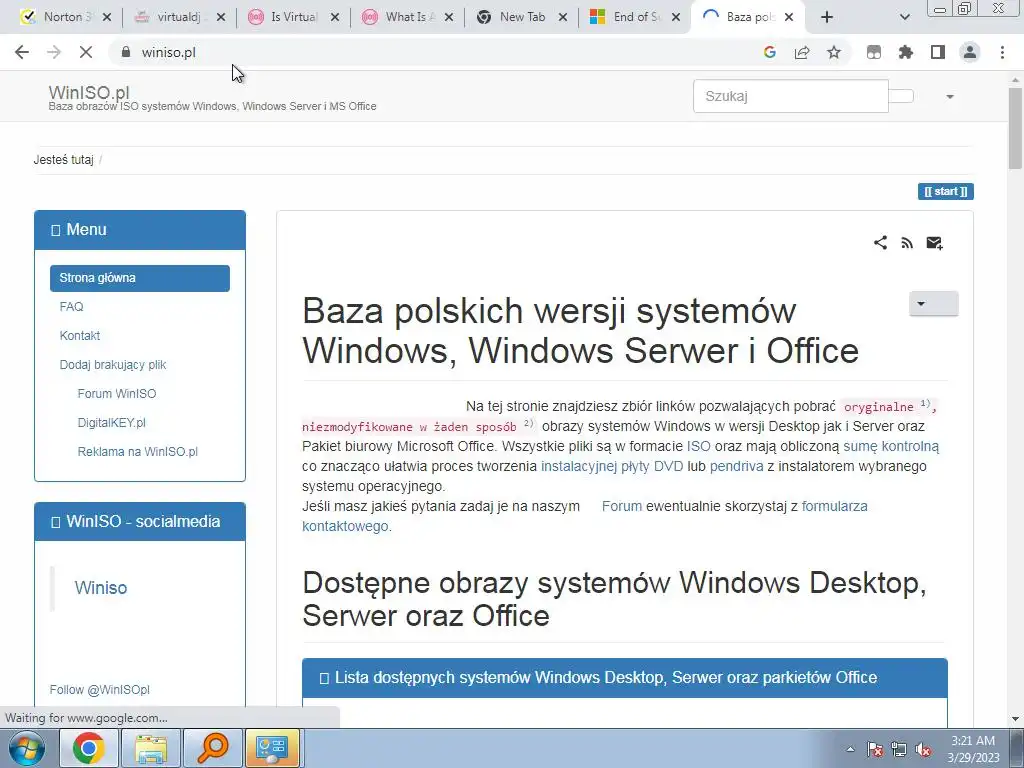1024x768 pixels.
Task: Show hidden tray icons arrow
Action: tap(850, 749)
